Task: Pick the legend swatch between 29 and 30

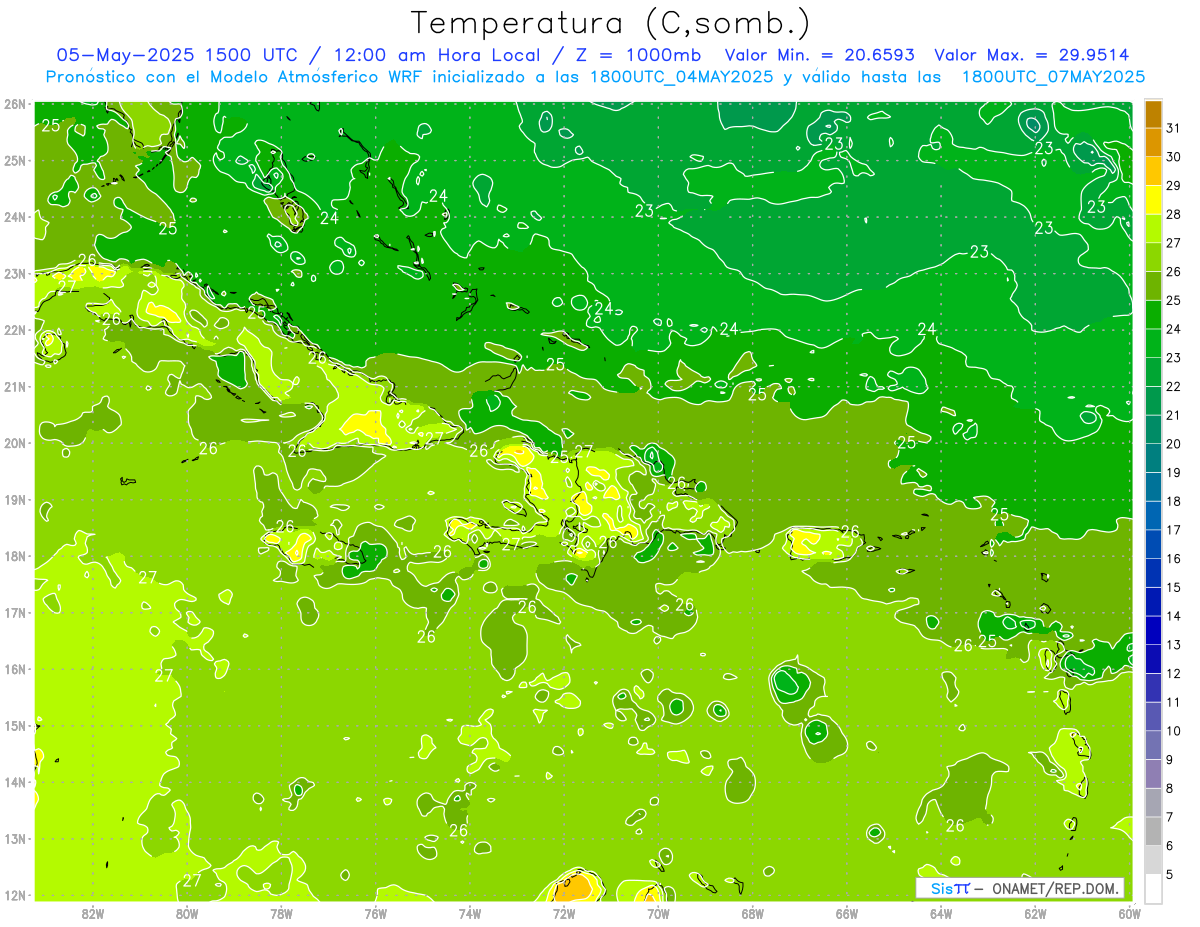Action: click(1153, 171)
